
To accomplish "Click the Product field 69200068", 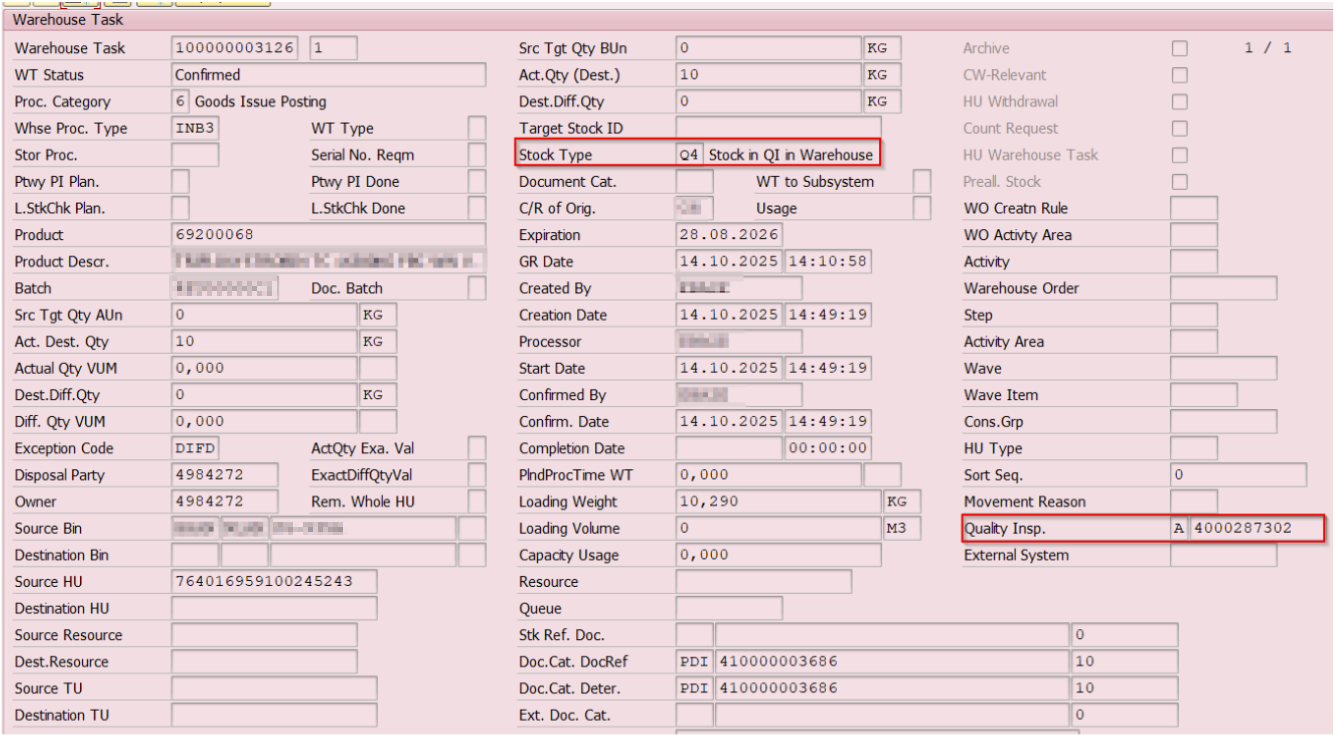I will [x=328, y=235].
